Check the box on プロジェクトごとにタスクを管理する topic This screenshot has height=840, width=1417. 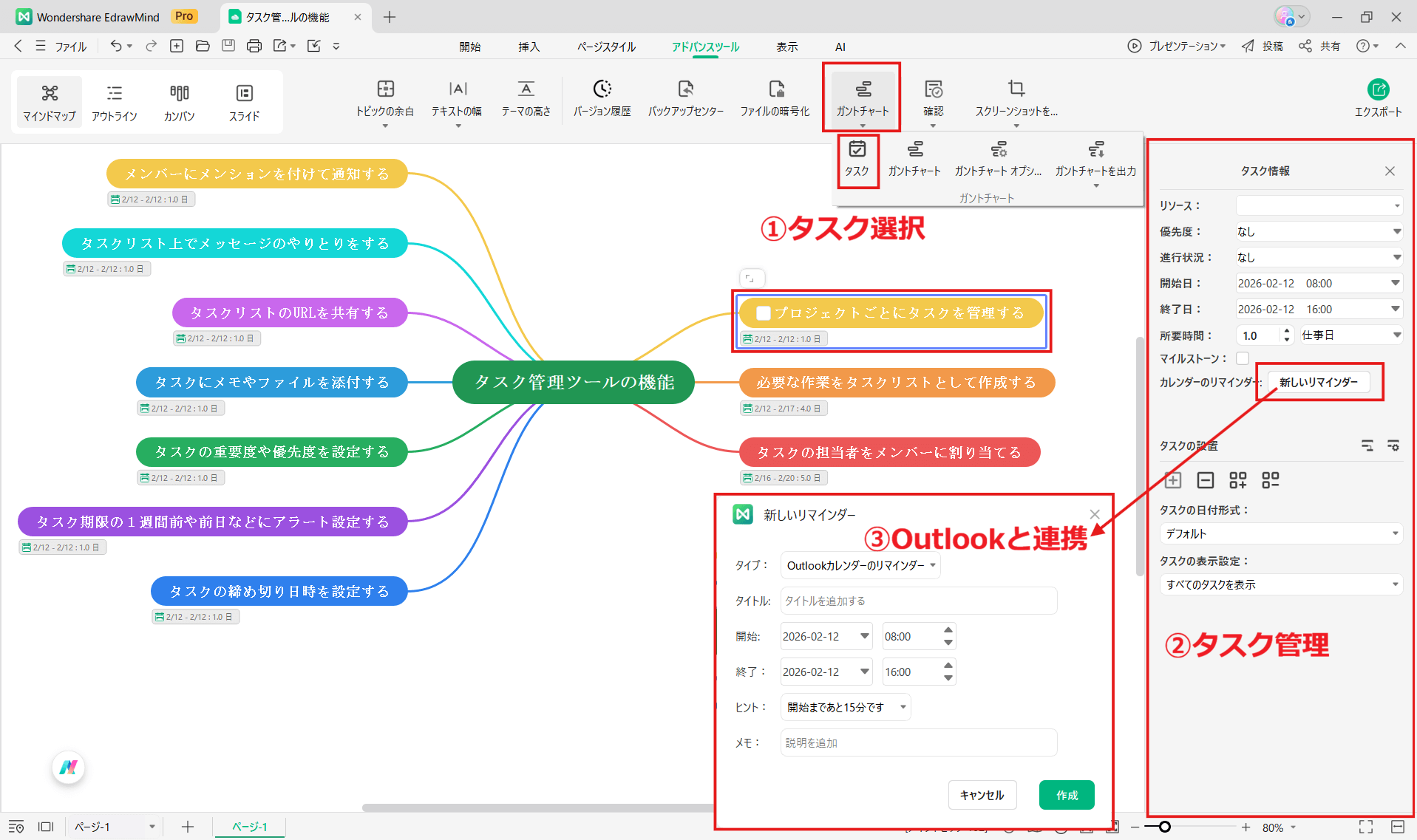pyautogui.click(x=764, y=313)
